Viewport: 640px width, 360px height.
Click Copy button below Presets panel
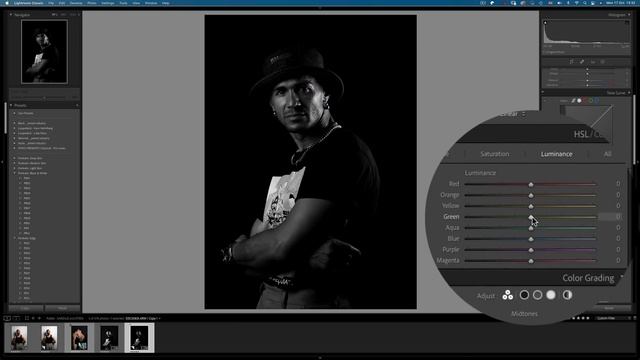(x=26, y=308)
